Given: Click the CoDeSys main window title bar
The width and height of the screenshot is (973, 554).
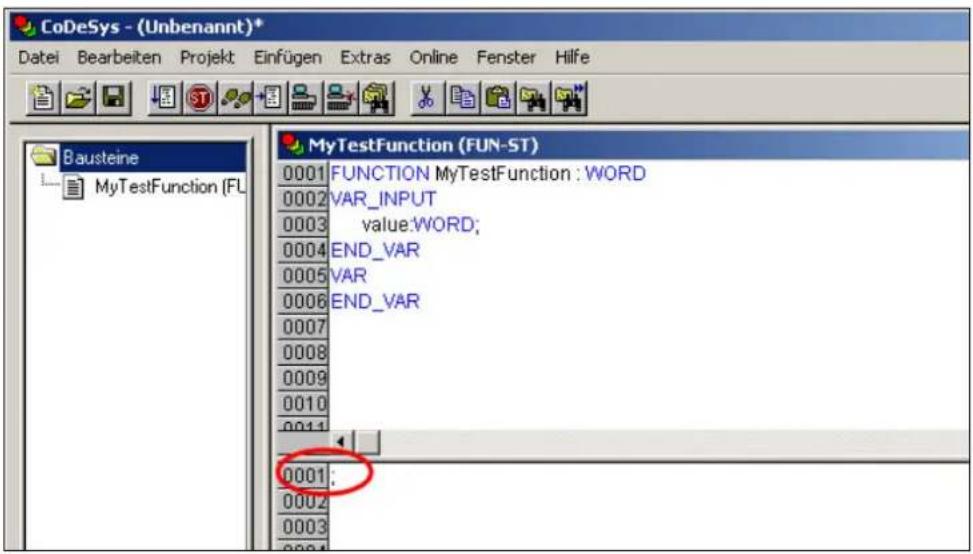Looking at the screenshot, I should 490,27.
